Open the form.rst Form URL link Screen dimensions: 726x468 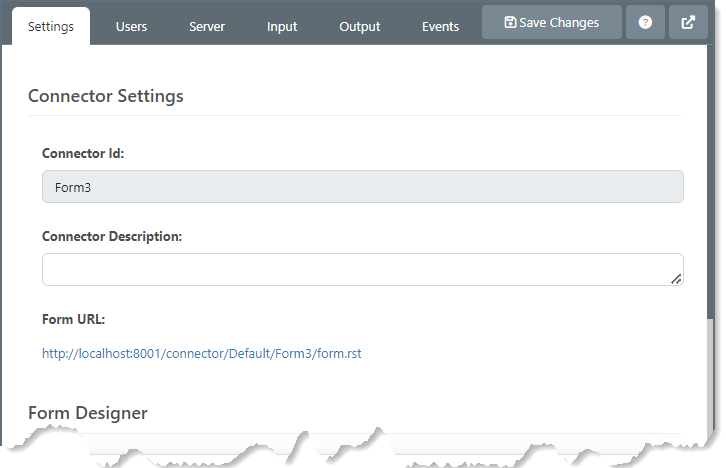pos(201,354)
